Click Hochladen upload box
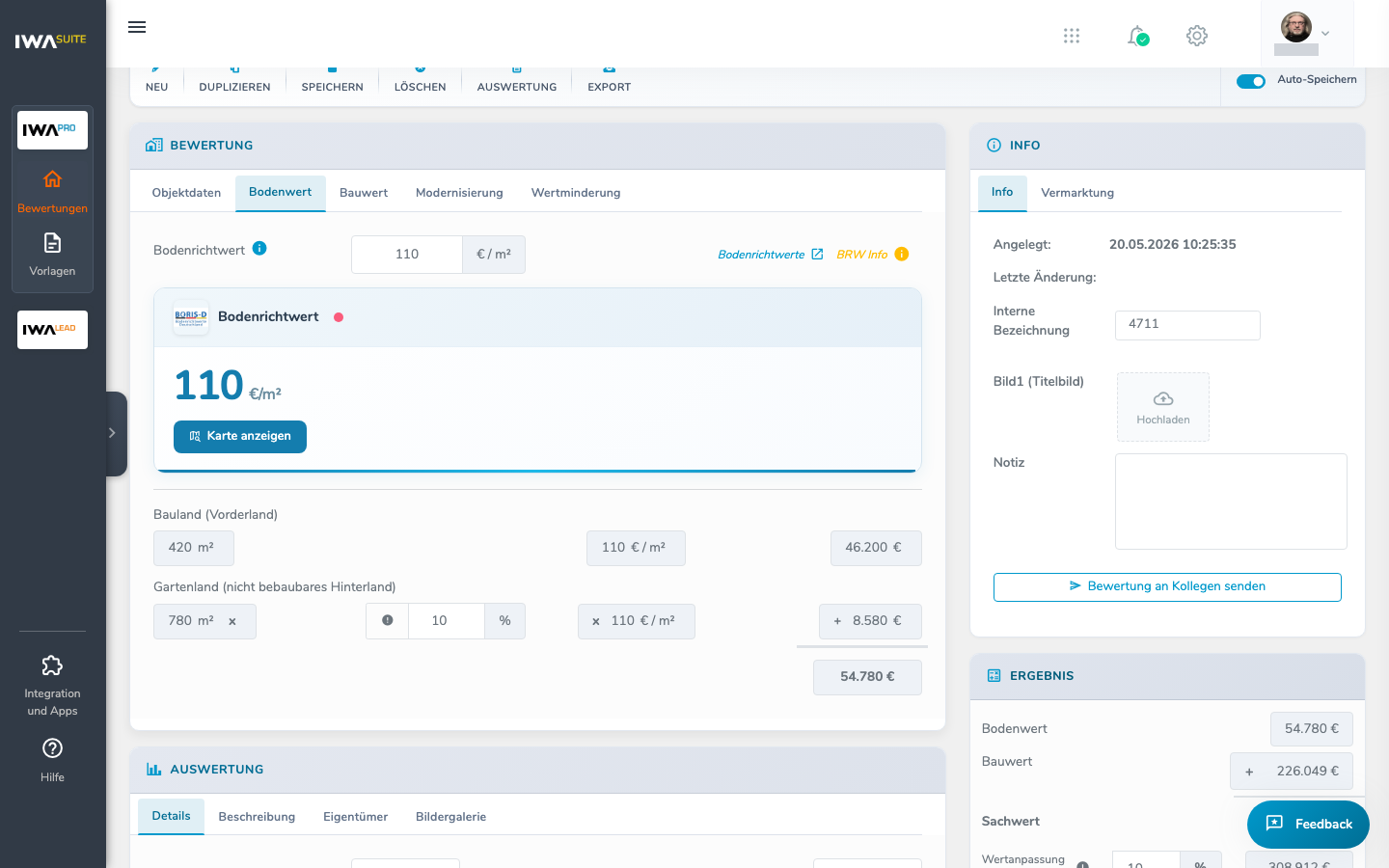Image resolution: width=1389 pixels, height=868 pixels. 1163,407
